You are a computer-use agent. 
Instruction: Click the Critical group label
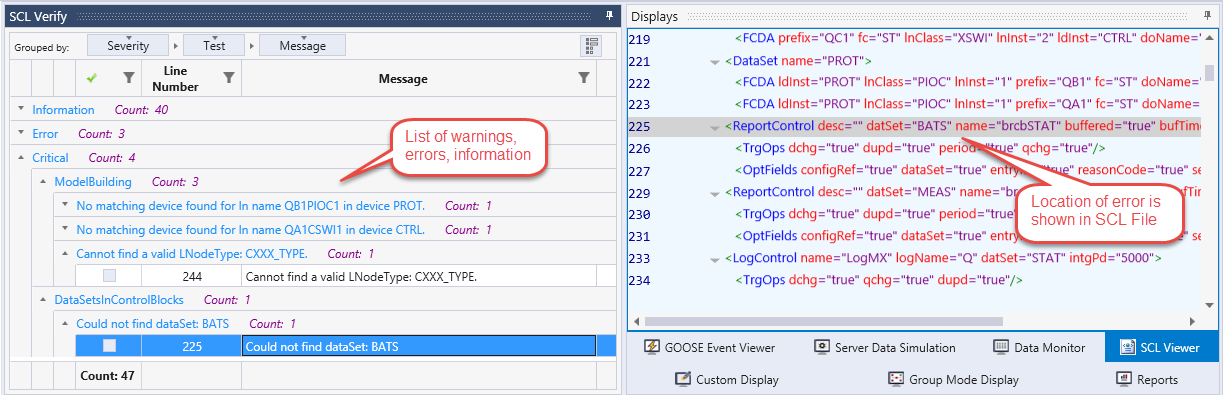point(50,158)
